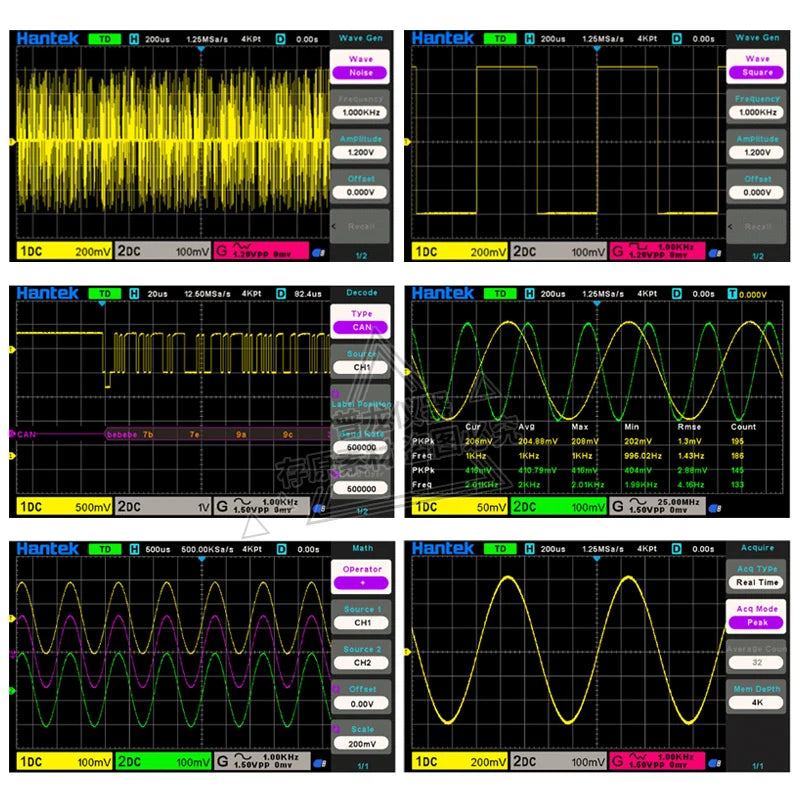Click the D delay indicator showing 0.00s
Image resolution: width=800 pixels, height=800 pixels.
[x=283, y=39]
